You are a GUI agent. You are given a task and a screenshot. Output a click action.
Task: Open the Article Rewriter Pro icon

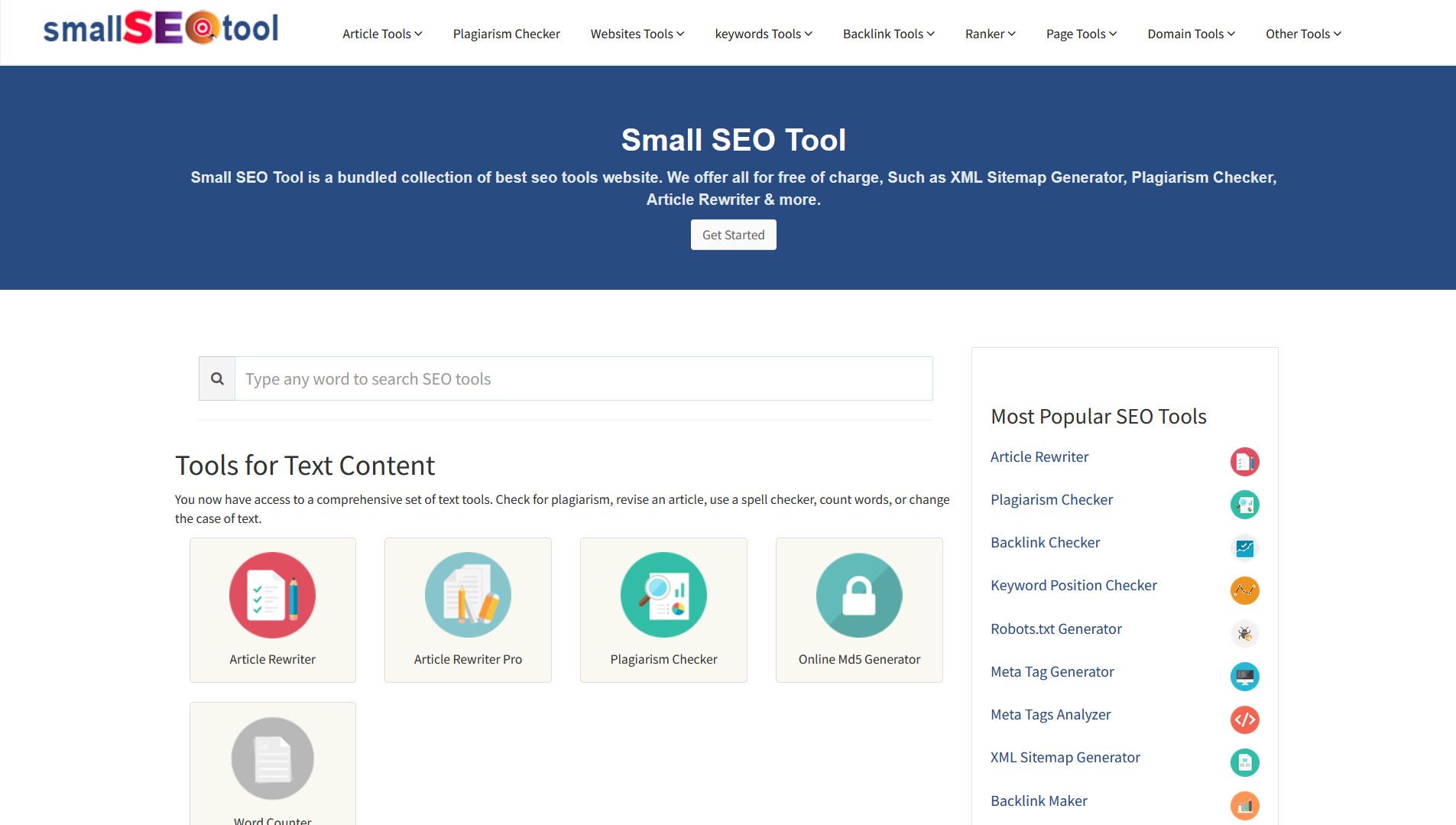pos(468,595)
